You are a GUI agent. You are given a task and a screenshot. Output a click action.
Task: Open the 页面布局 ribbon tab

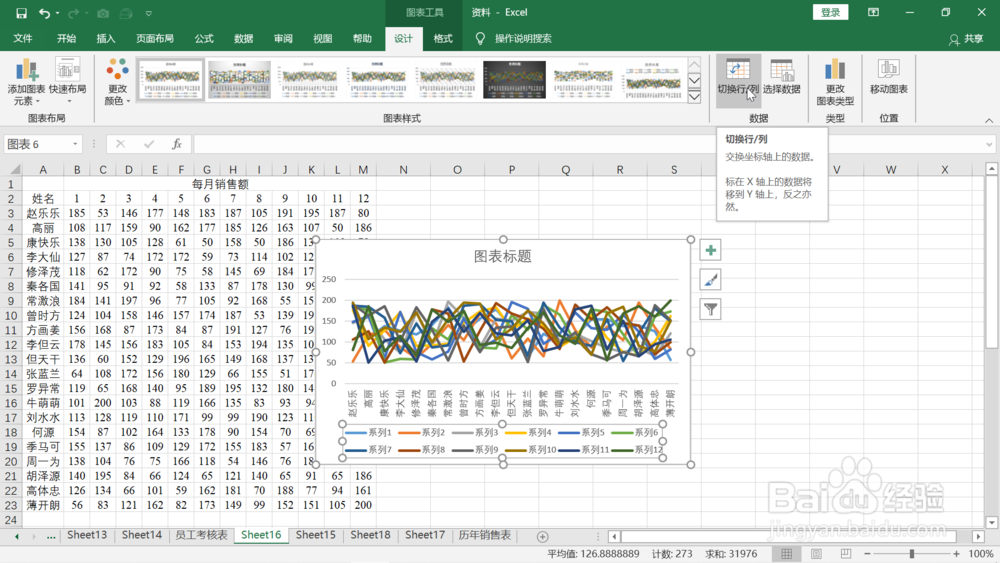click(x=155, y=38)
